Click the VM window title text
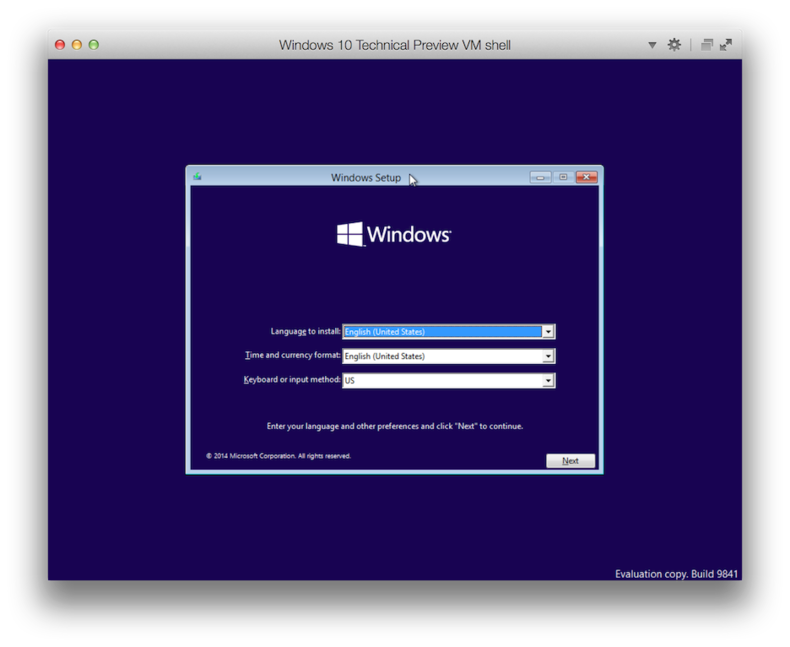 coord(395,45)
